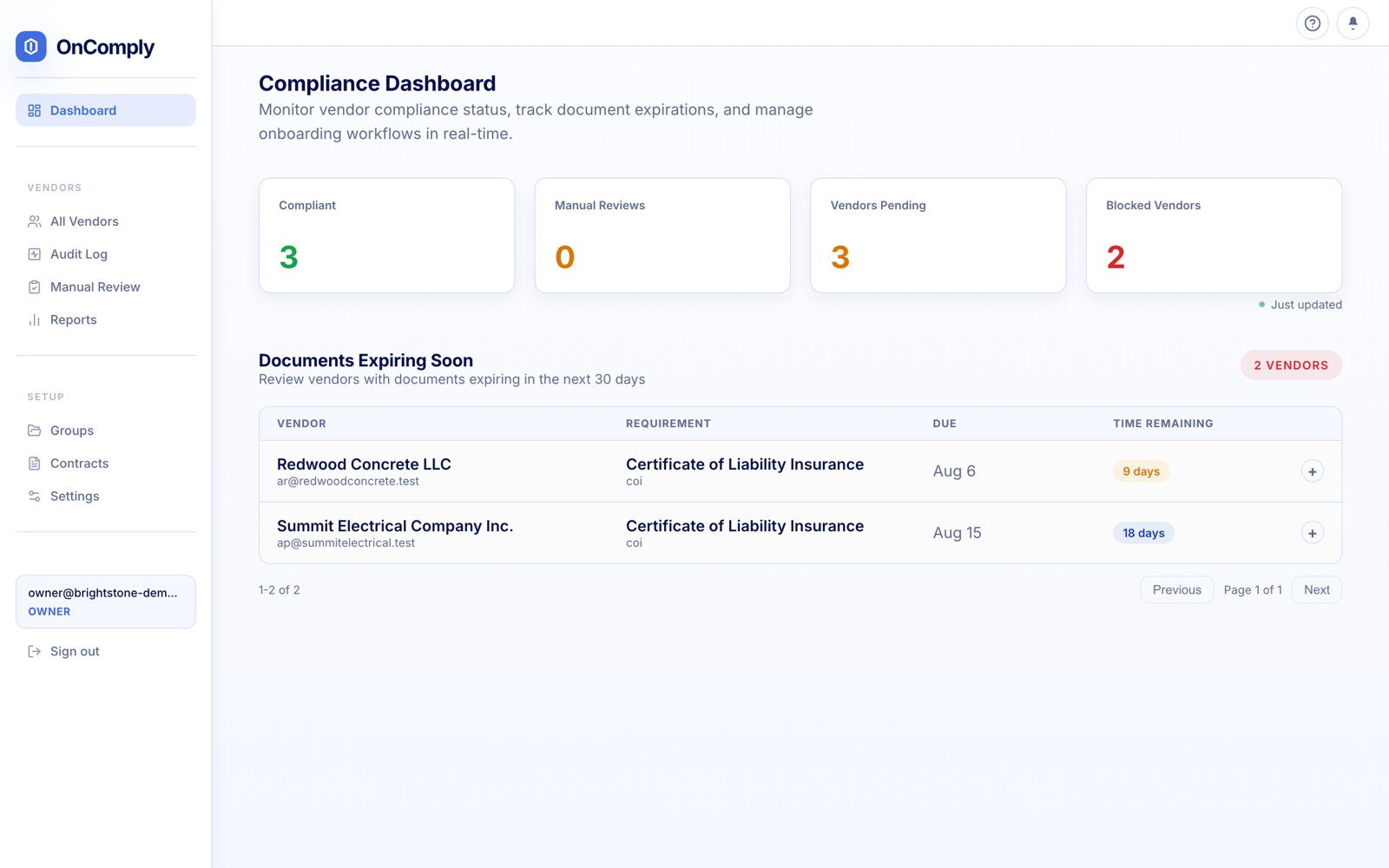Click the Aug 15 due date

pos(957,533)
